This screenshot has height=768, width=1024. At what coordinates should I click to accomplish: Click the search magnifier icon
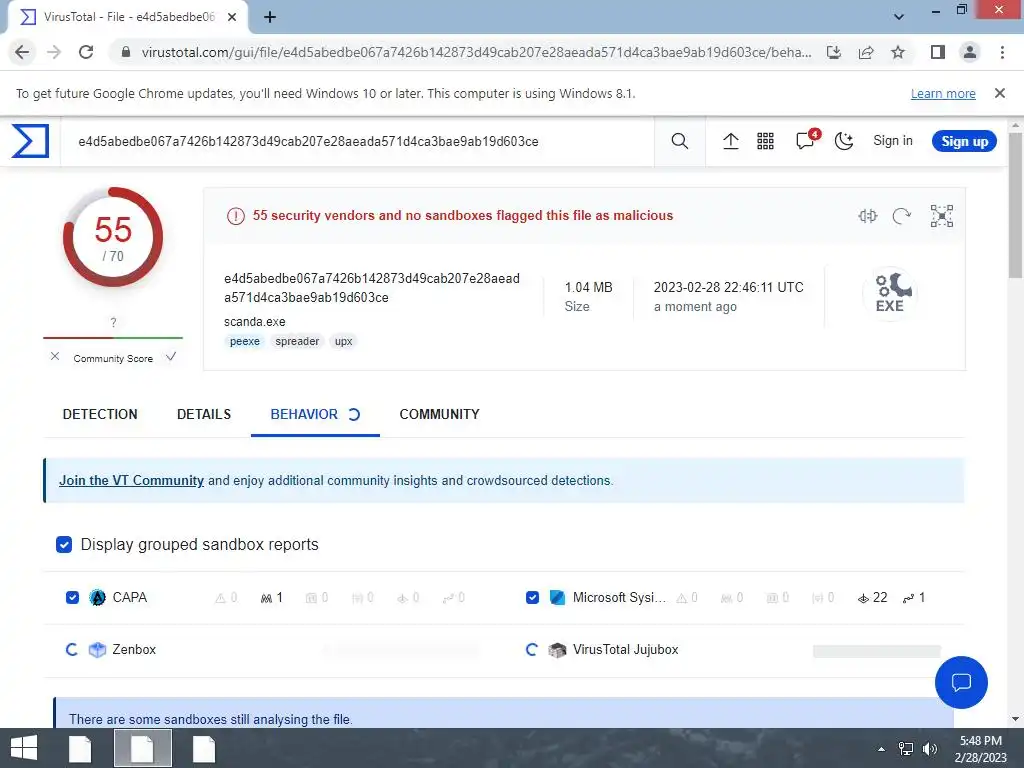(x=679, y=141)
